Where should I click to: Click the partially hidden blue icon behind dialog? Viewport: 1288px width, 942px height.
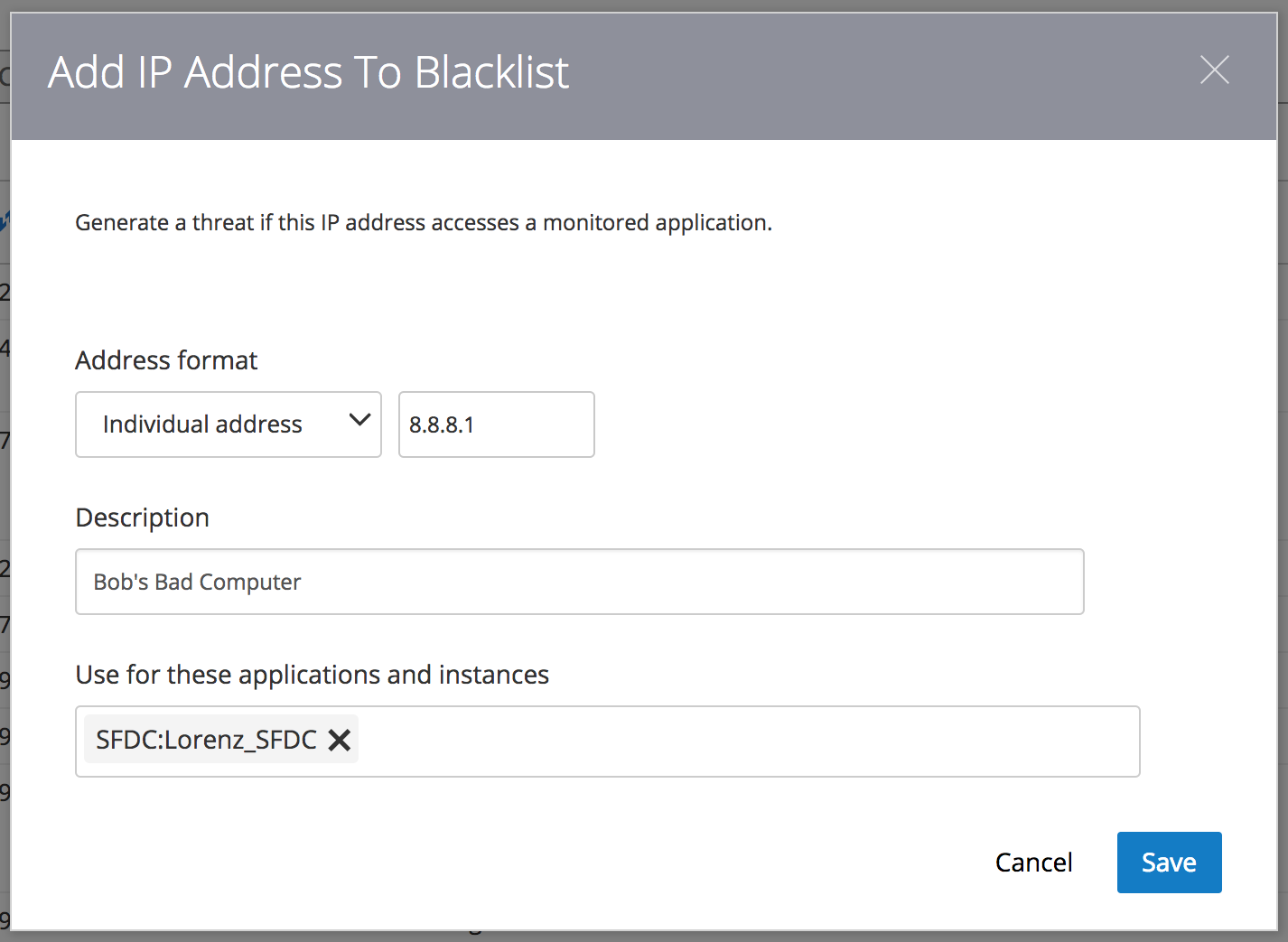tap(5, 220)
